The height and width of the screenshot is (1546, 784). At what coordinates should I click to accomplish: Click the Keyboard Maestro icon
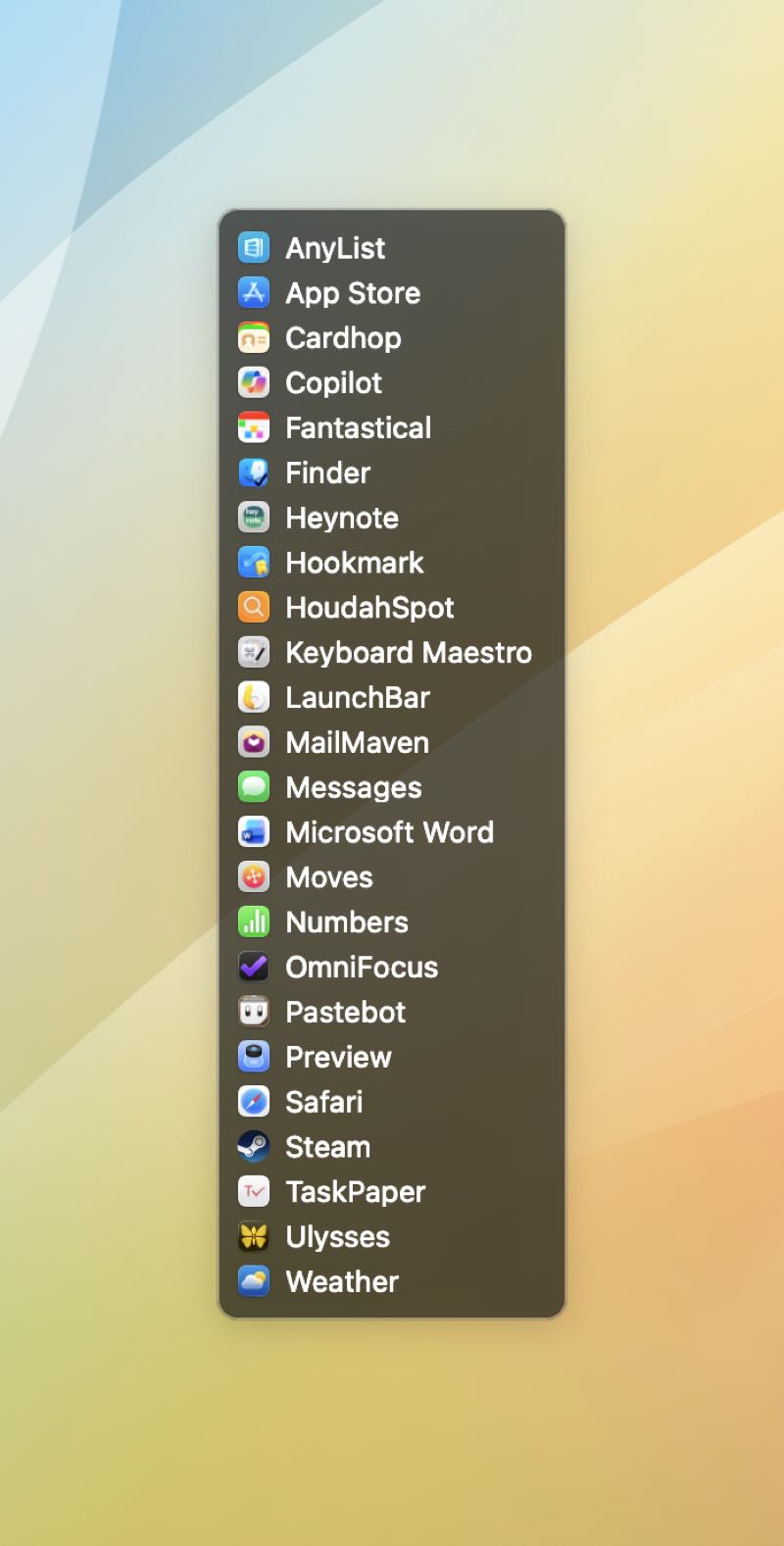254,652
